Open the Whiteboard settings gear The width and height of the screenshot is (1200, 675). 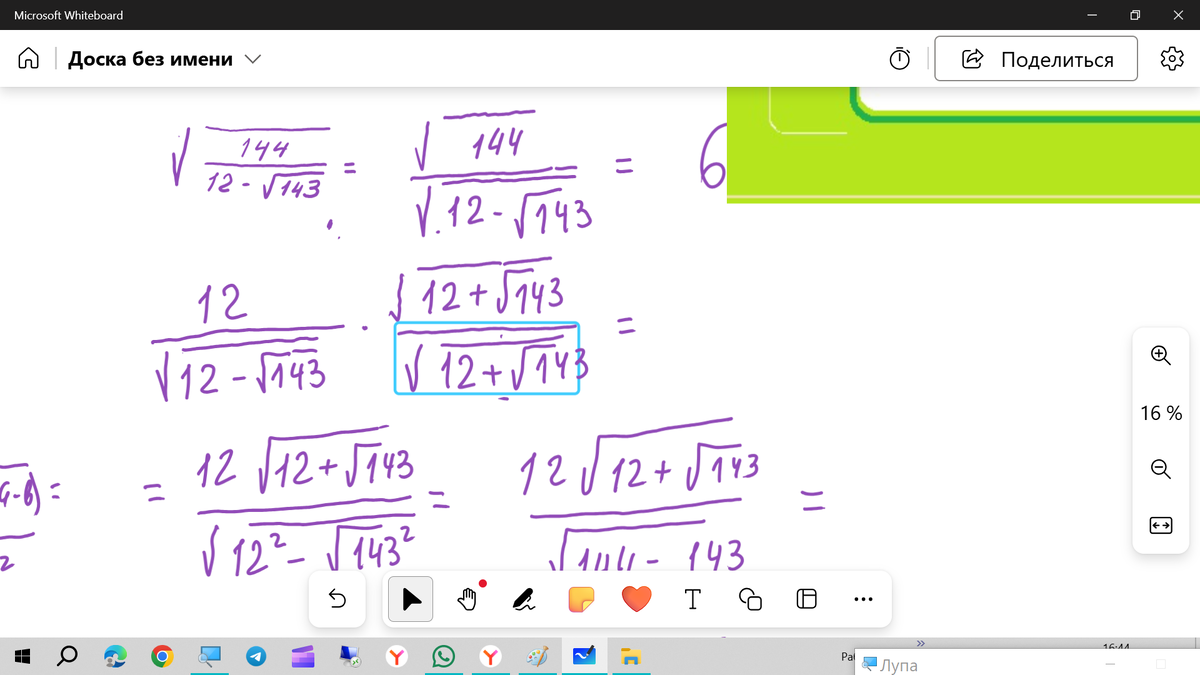pos(1171,59)
